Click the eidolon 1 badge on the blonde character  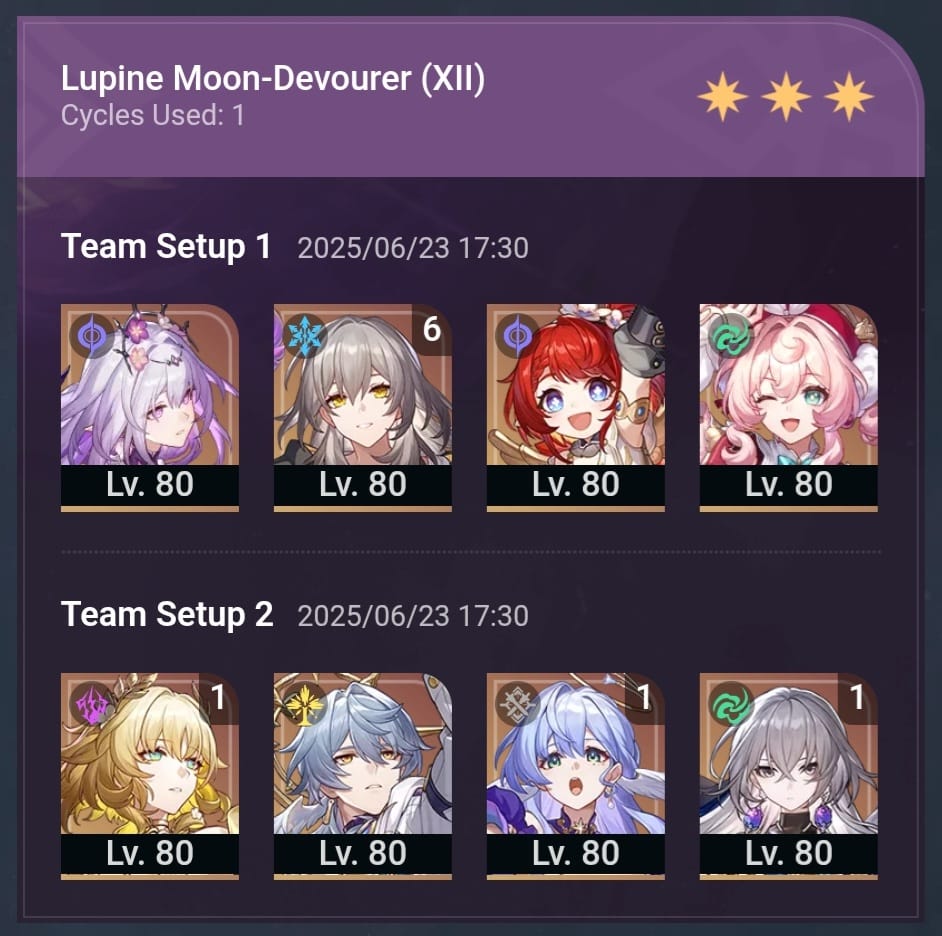point(219,697)
